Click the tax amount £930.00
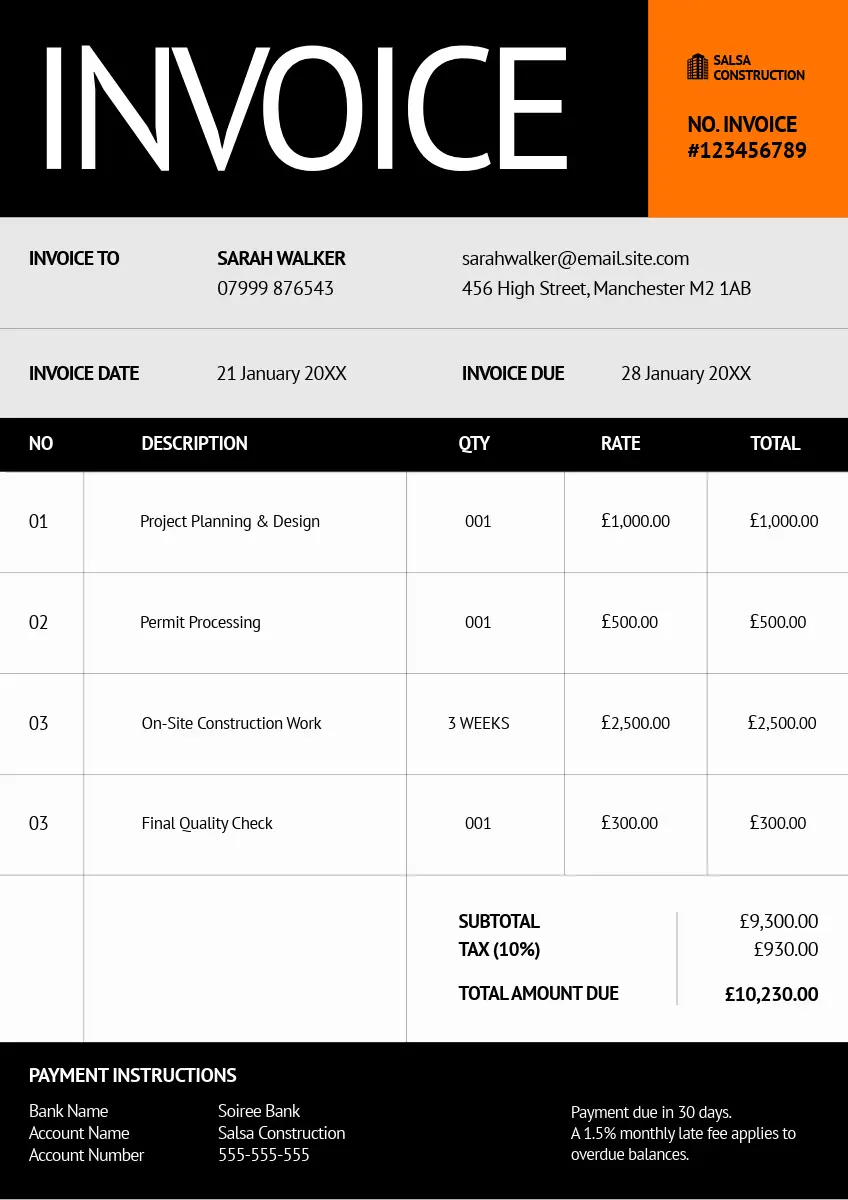848x1200 pixels. [785, 950]
